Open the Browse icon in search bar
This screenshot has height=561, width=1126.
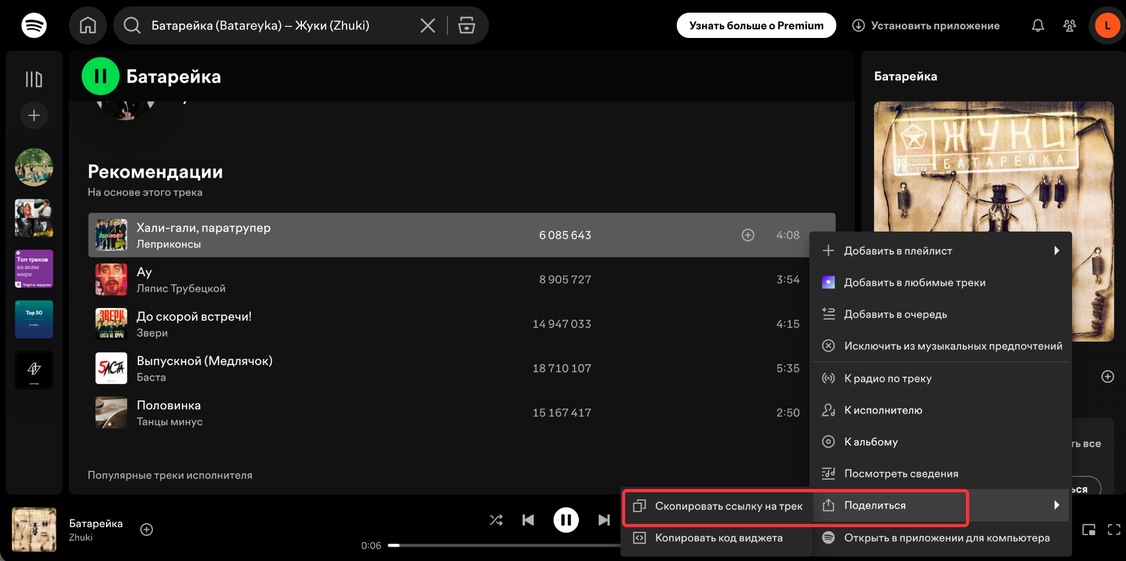(467, 26)
